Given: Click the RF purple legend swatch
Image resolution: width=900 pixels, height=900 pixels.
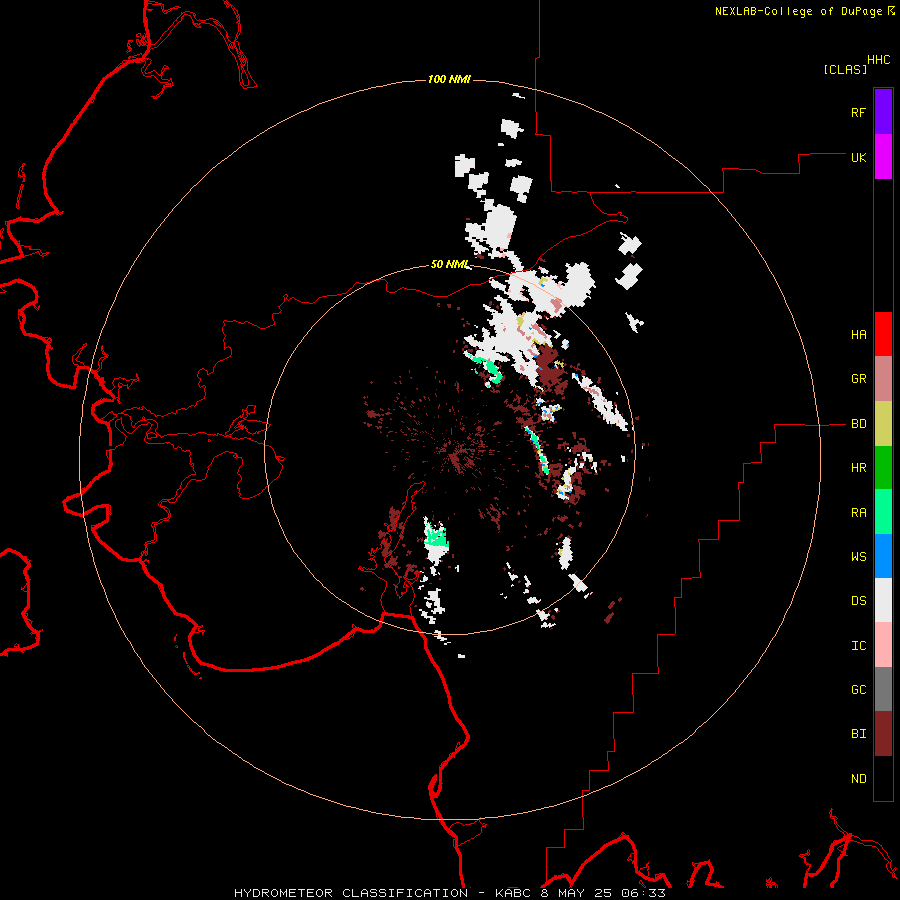Looking at the screenshot, I should (x=883, y=112).
